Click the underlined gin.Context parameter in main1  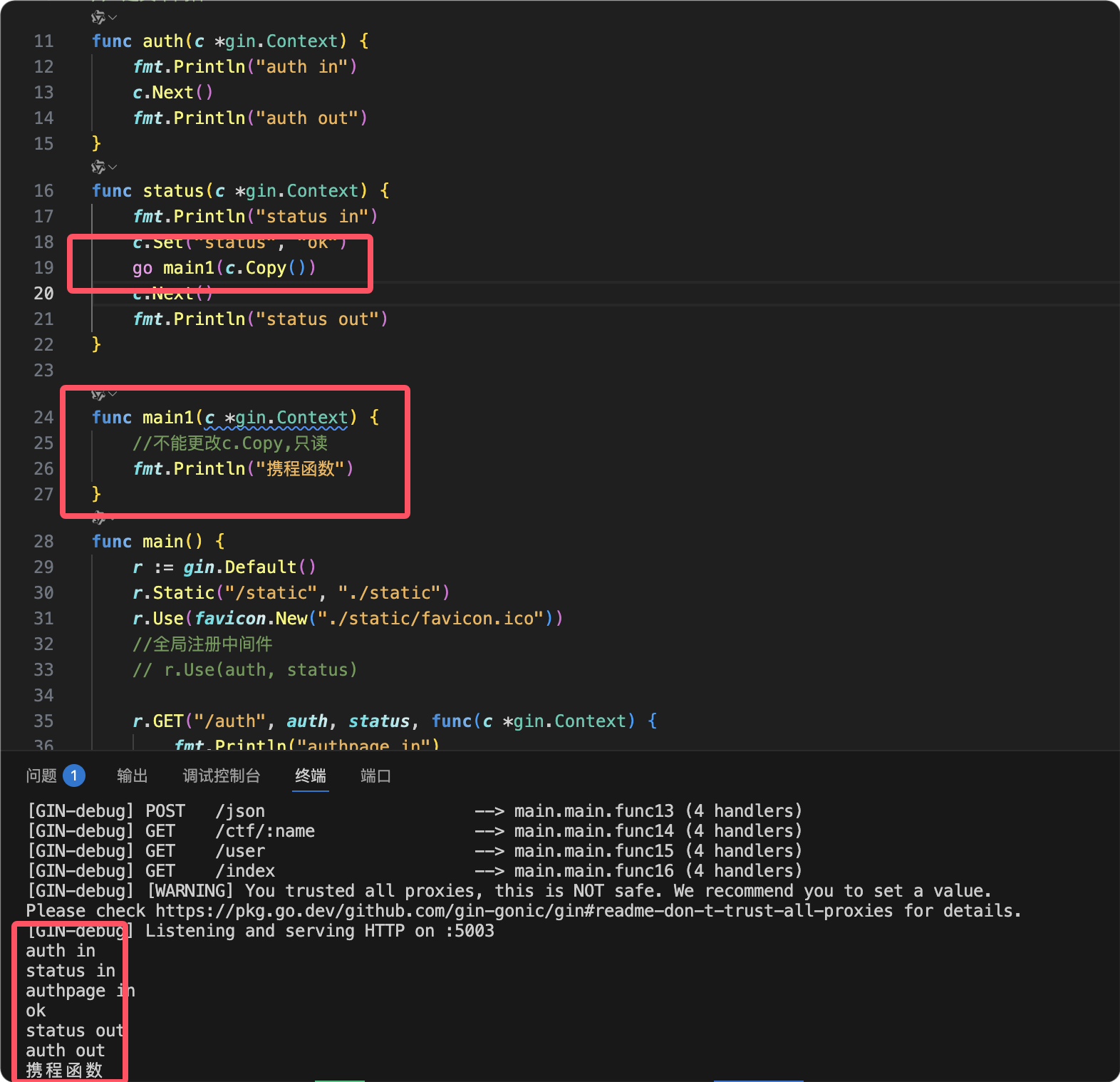pyautogui.click(x=291, y=418)
